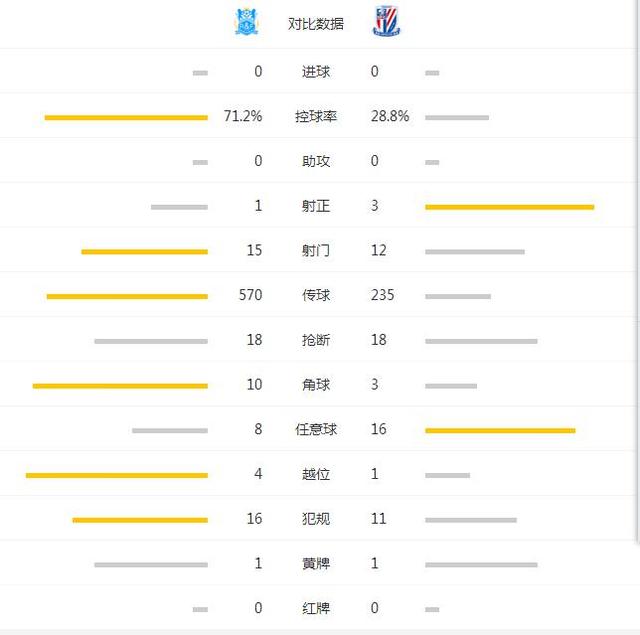Click the light-blue home team crest
The image size is (640, 635).
pos(245,22)
